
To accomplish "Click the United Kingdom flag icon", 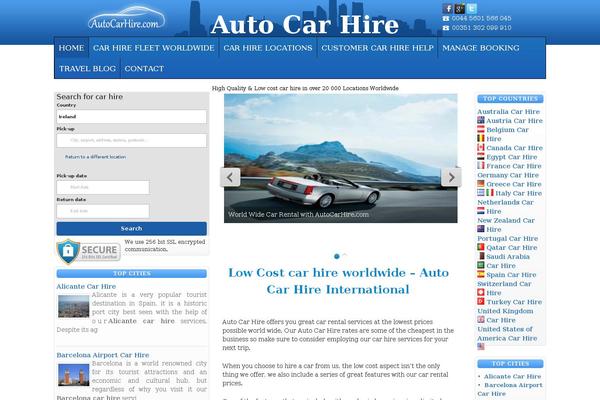I will [481, 320].
